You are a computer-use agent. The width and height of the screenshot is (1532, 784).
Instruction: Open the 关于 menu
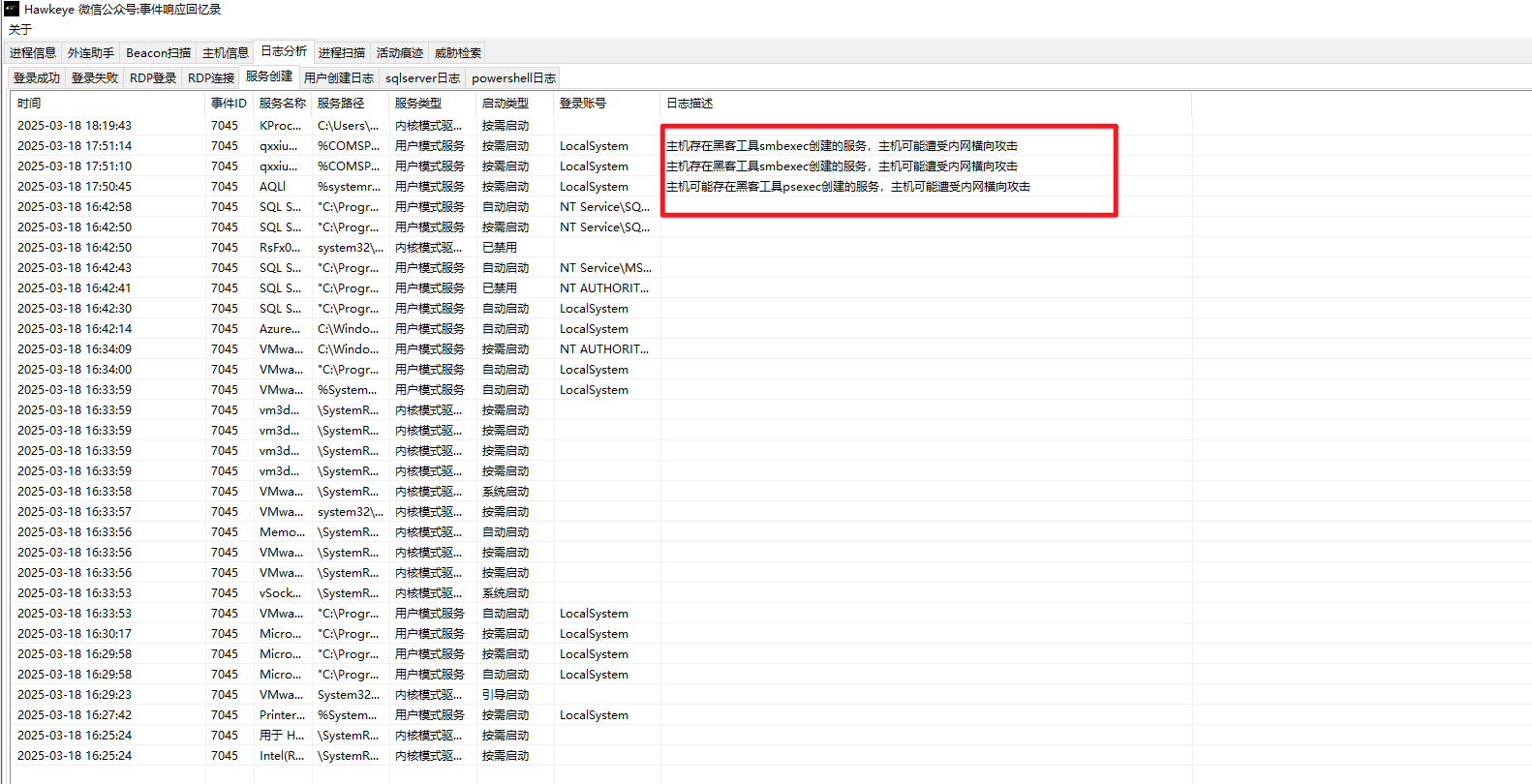[20, 29]
